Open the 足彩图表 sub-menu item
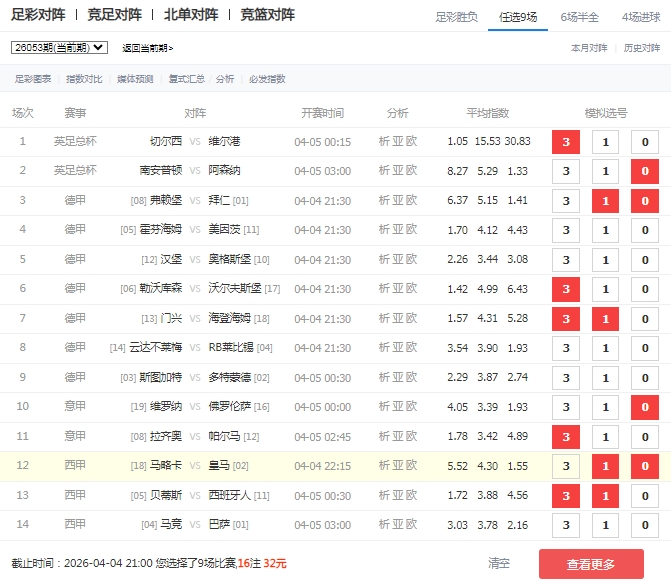Viewport: 671px width, 586px height. [x=33, y=79]
